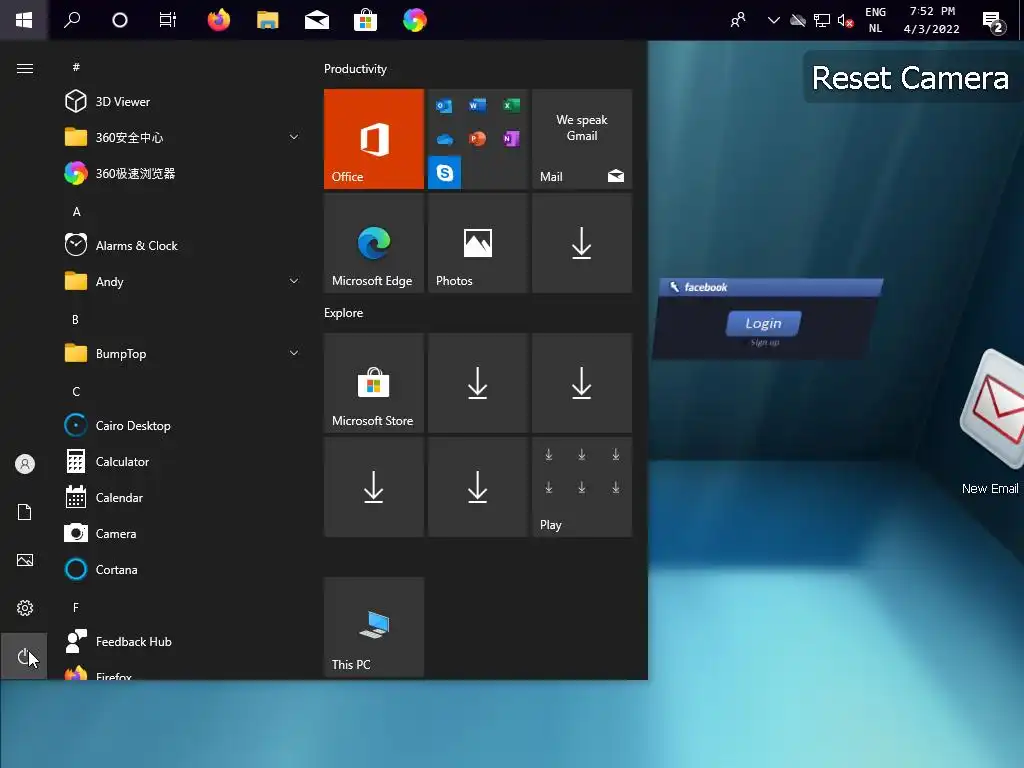Click the muted volume icon
Screen dimensions: 1024x768
click(x=846, y=21)
